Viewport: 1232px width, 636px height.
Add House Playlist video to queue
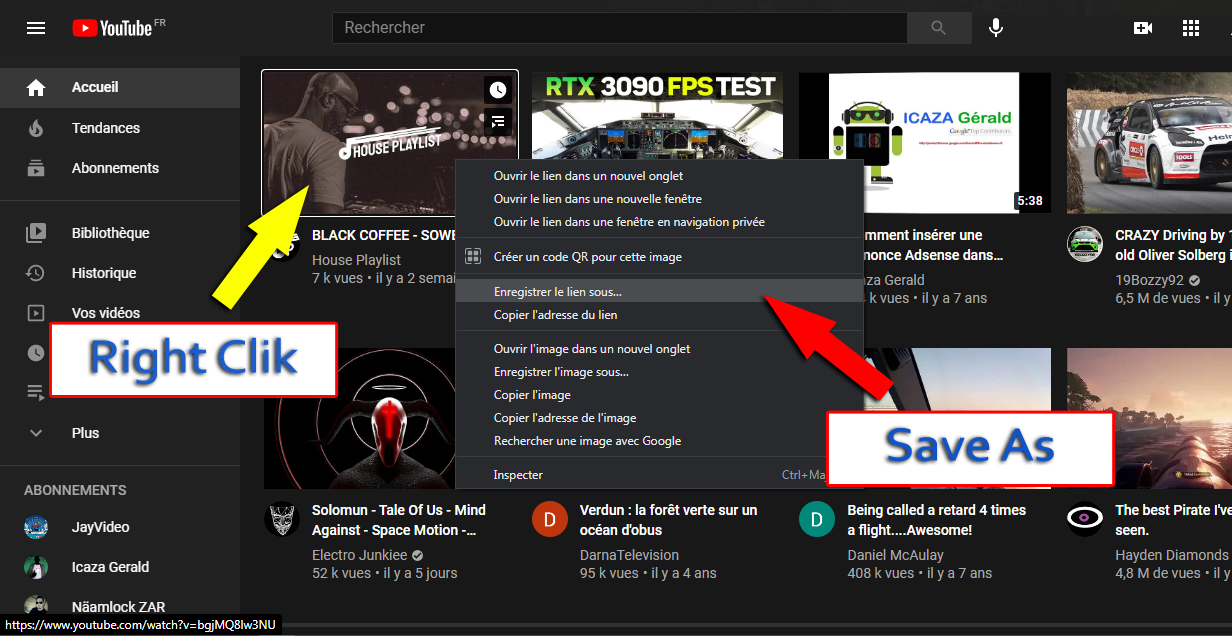[498, 122]
